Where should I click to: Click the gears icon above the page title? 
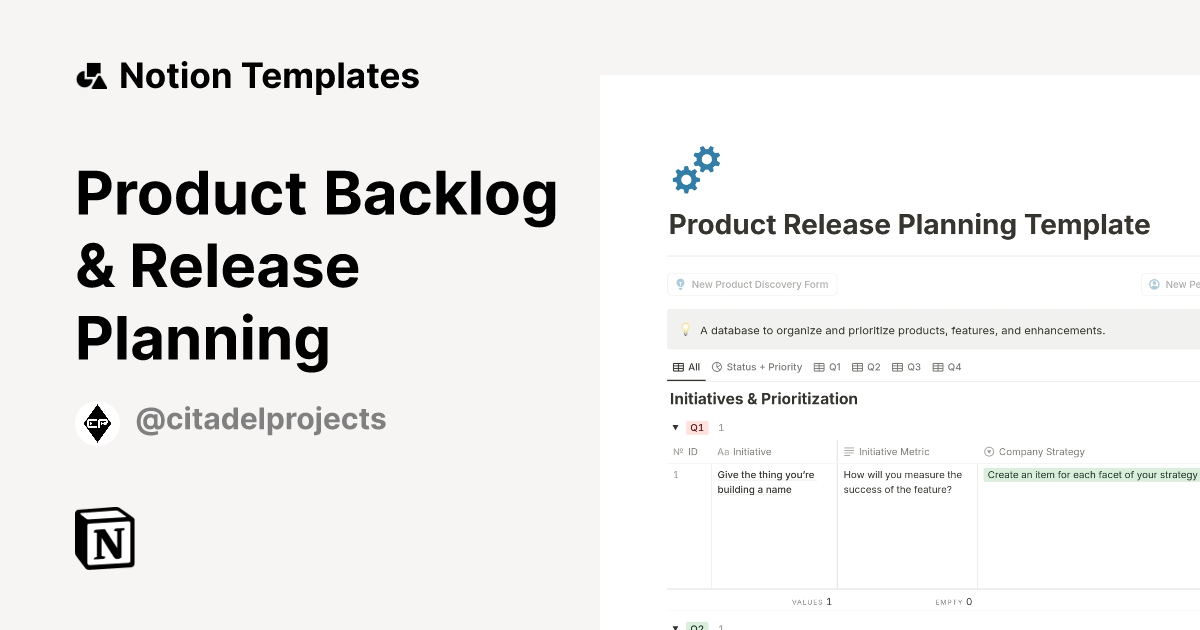pyautogui.click(x=696, y=168)
